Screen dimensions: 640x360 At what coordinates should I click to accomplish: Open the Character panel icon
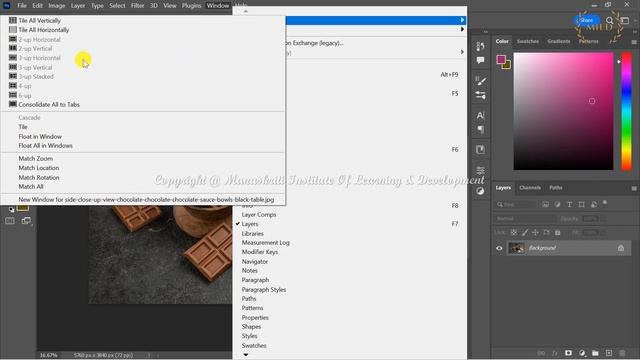click(x=480, y=115)
